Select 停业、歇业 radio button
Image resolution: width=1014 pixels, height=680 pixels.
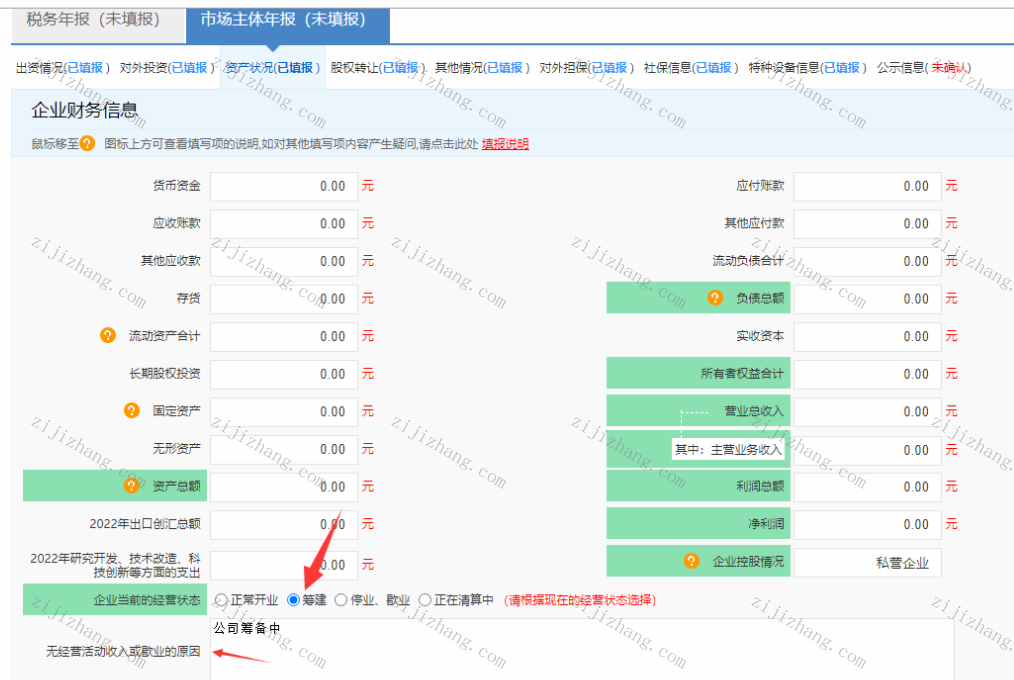coord(341,600)
